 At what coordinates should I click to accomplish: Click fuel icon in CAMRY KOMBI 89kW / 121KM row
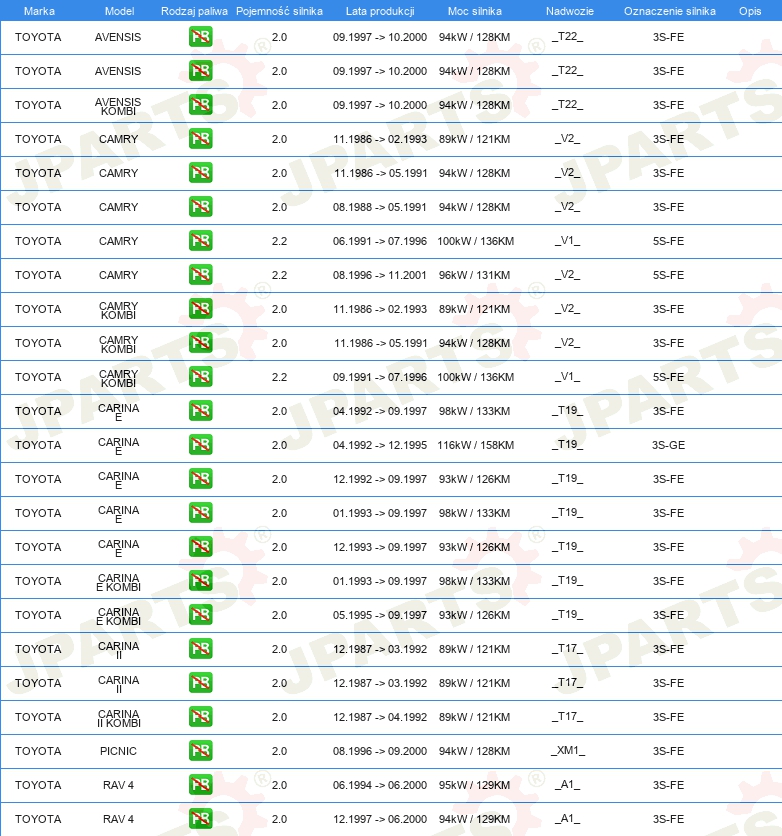click(x=200, y=309)
